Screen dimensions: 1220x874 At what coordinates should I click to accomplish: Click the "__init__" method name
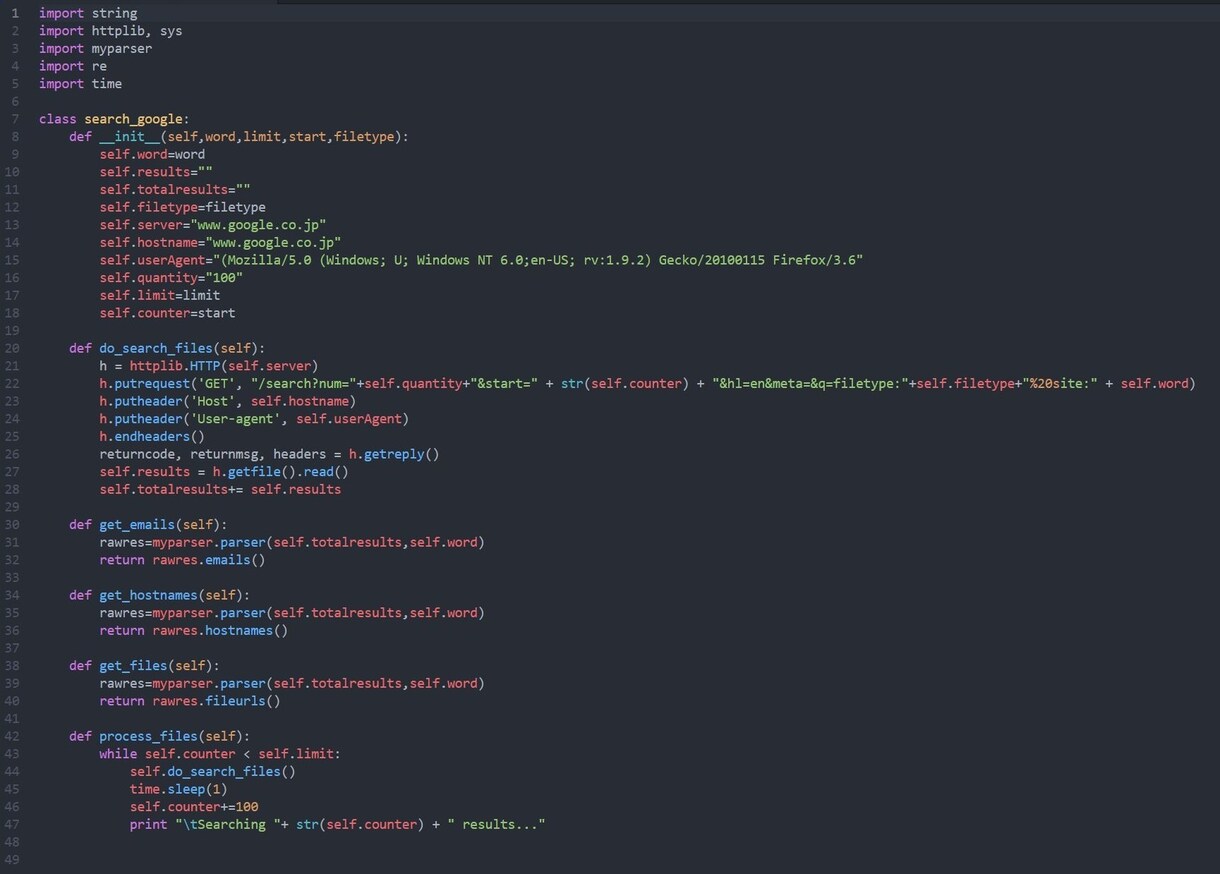[x=130, y=137]
